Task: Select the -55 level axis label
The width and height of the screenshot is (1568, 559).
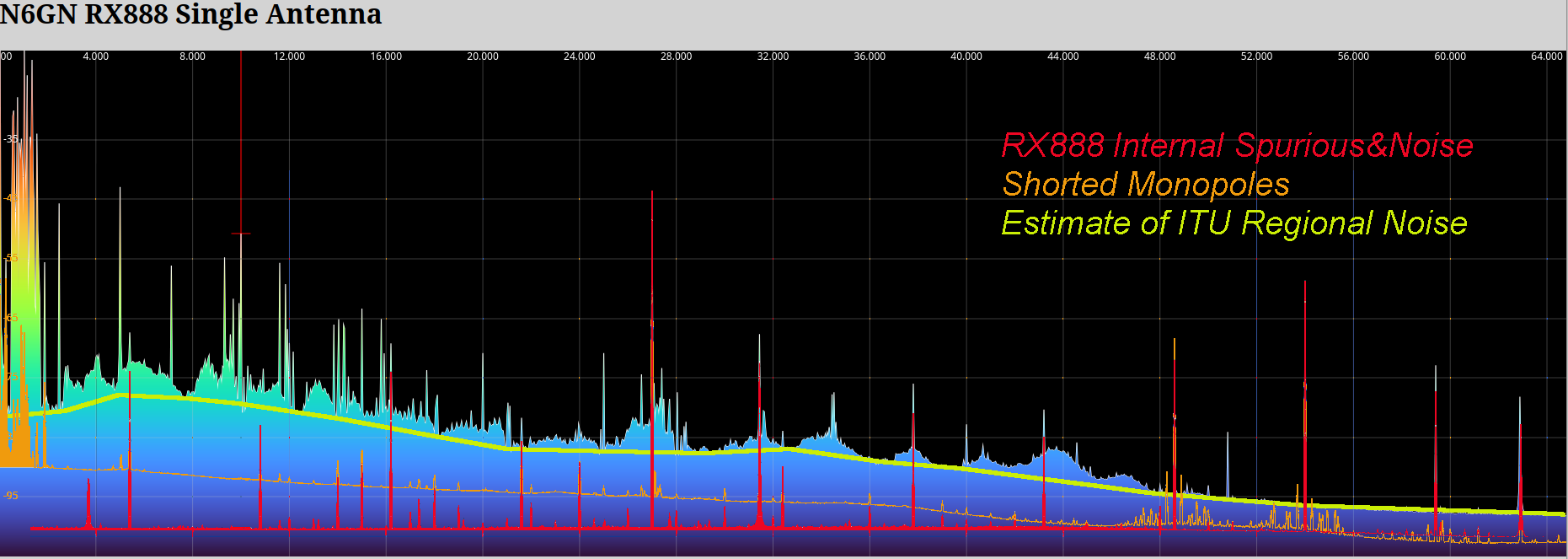Action: [x=11, y=258]
